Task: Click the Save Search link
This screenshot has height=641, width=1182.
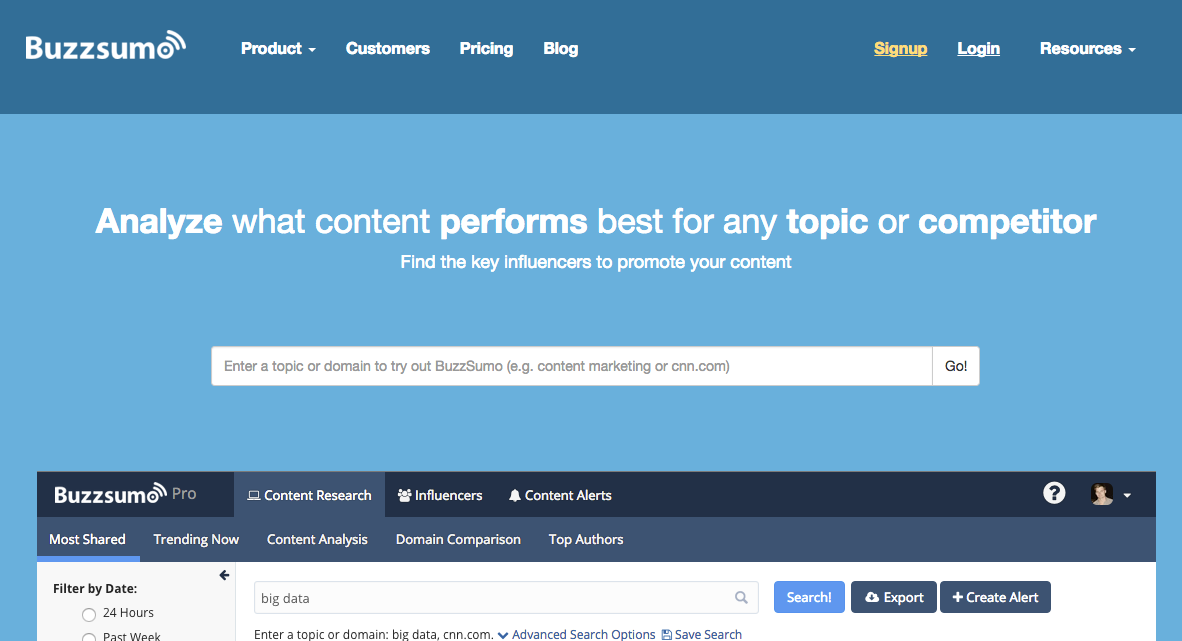Action: [x=702, y=634]
